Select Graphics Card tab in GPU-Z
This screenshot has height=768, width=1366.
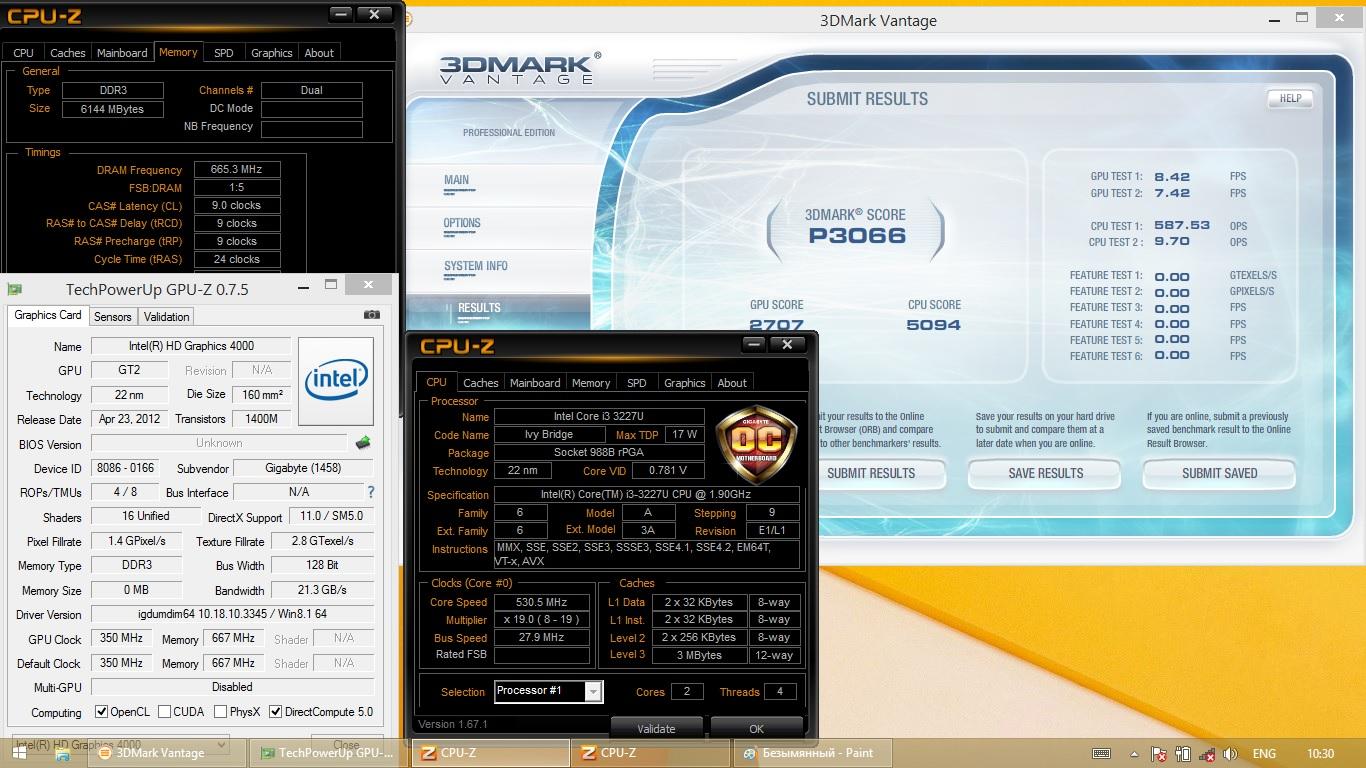point(48,315)
